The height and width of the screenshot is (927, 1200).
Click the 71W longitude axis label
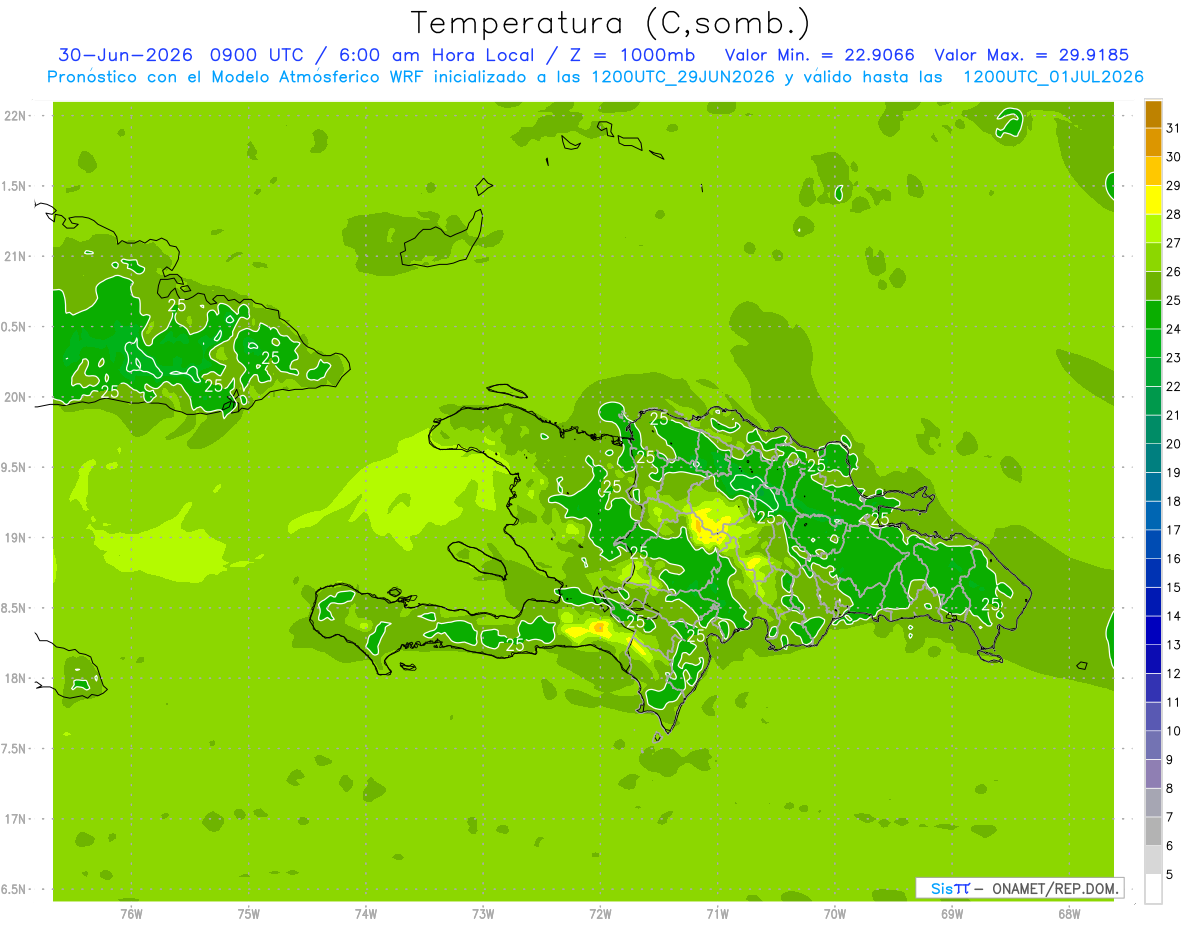(x=717, y=914)
